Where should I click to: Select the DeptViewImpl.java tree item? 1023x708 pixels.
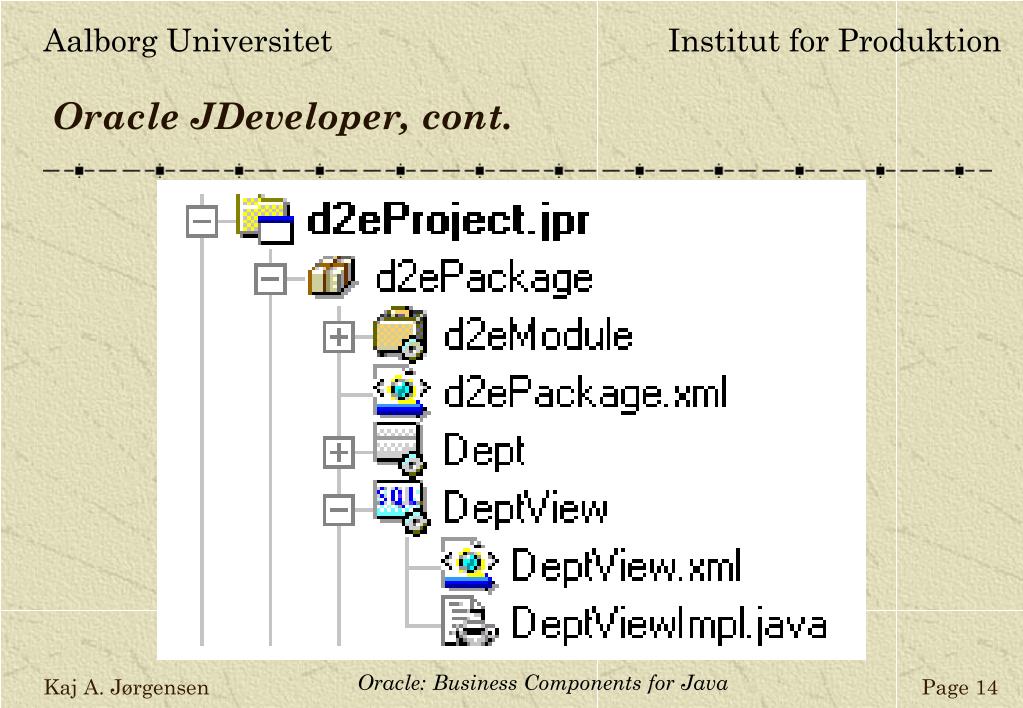[x=669, y=624]
